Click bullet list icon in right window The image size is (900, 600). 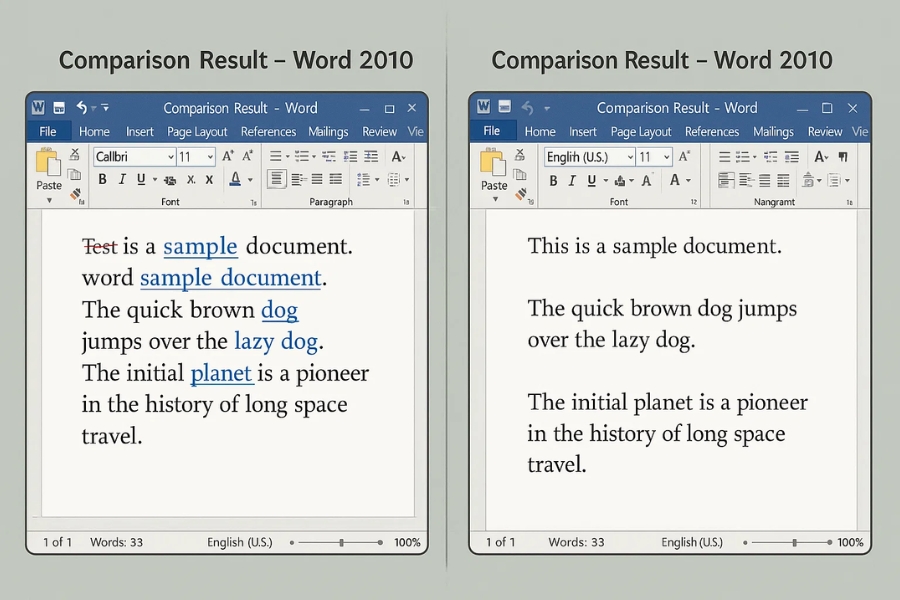click(725, 156)
